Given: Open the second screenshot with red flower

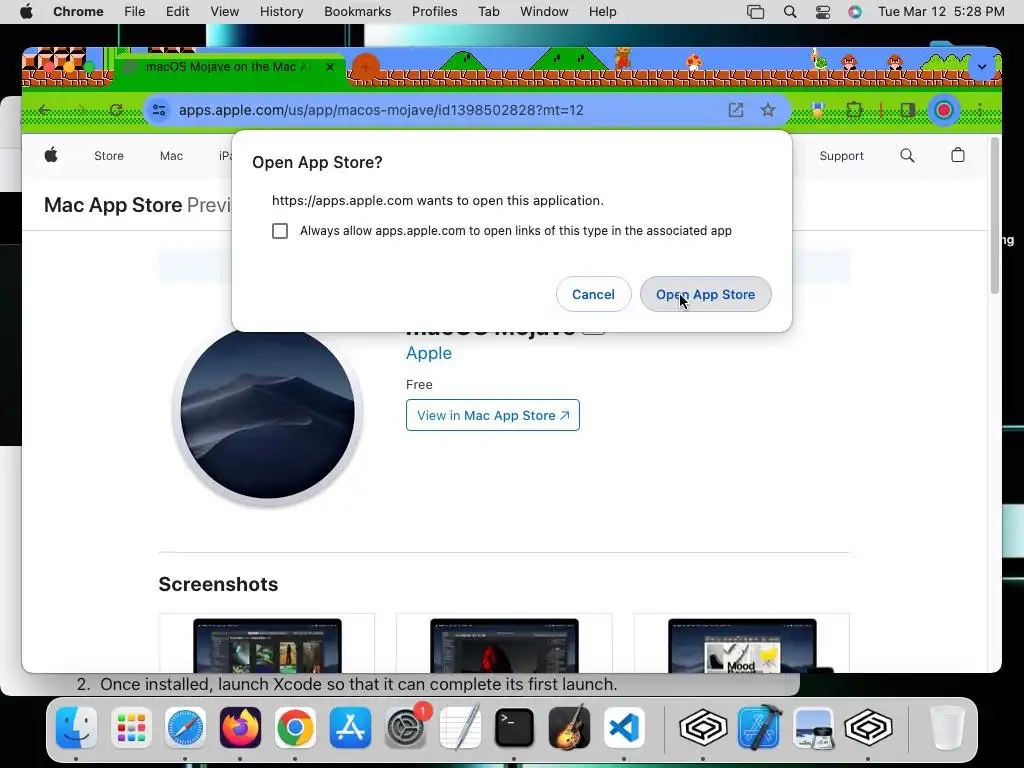Looking at the screenshot, I should tap(504, 644).
